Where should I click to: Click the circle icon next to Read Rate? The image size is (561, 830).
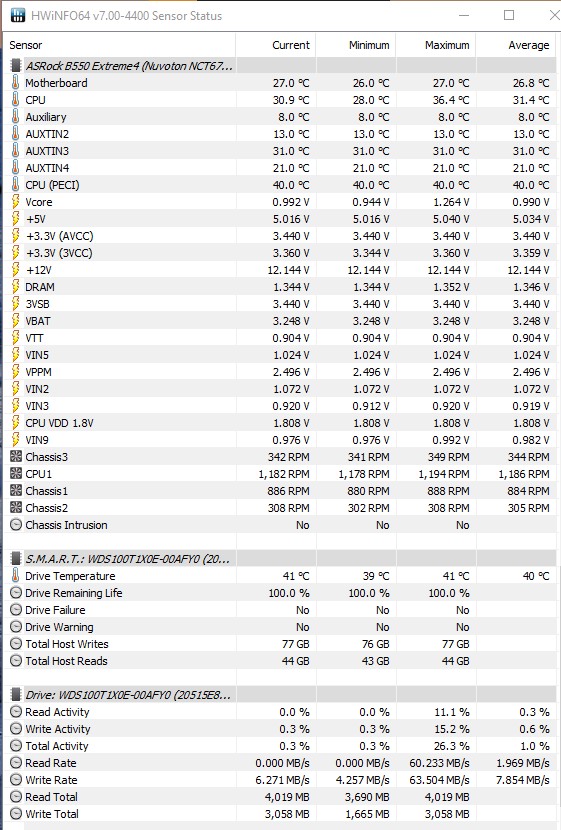16,763
